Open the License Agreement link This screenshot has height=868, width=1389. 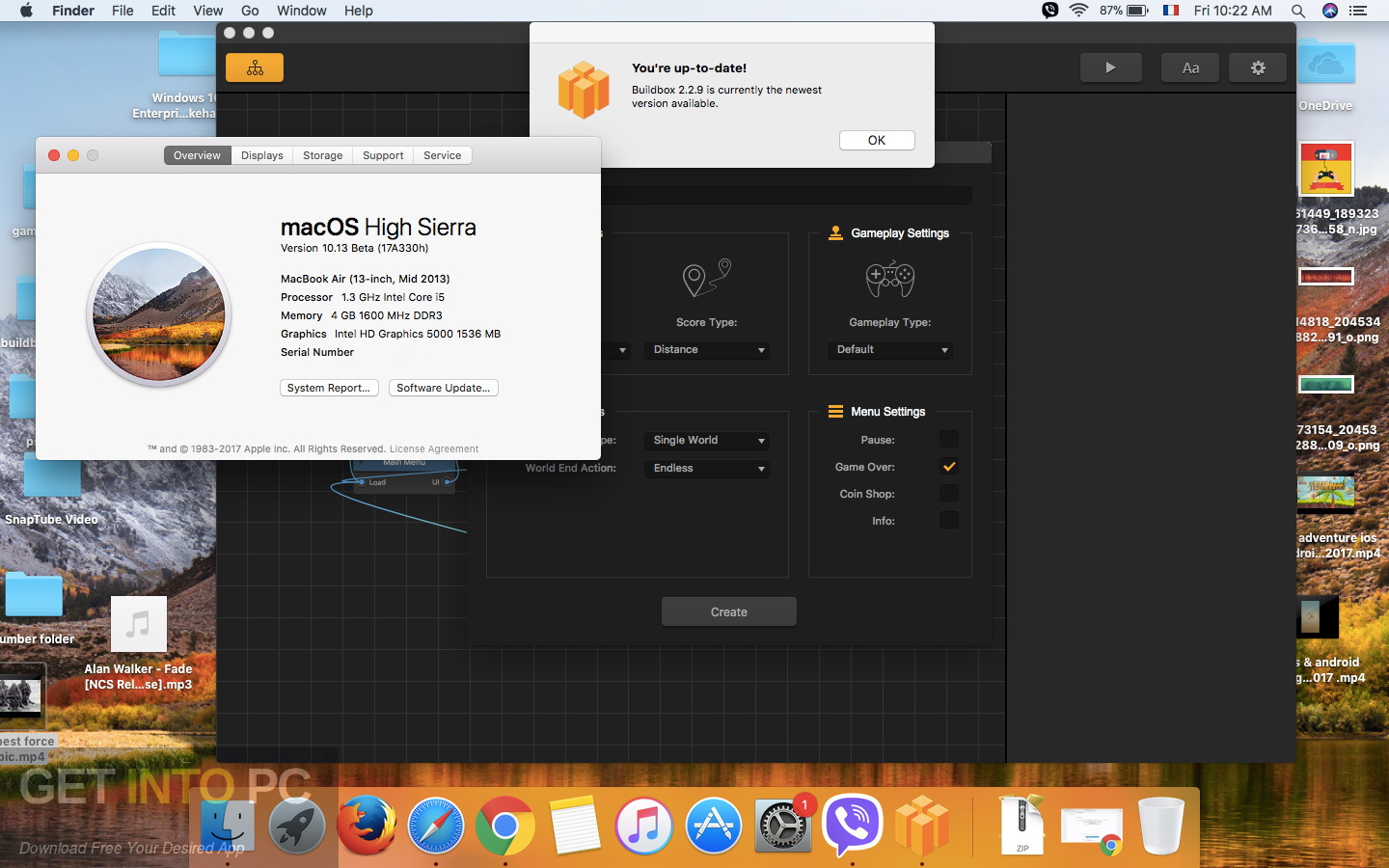(434, 449)
